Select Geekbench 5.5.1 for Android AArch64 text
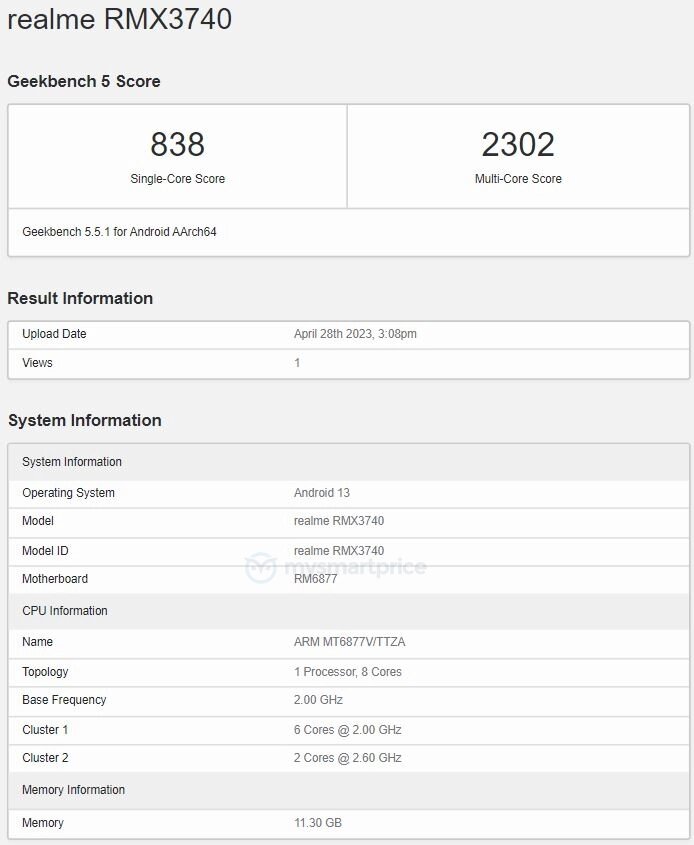Viewport: 694px width, 845px height. pyautogui.click(x=119, y=232)
